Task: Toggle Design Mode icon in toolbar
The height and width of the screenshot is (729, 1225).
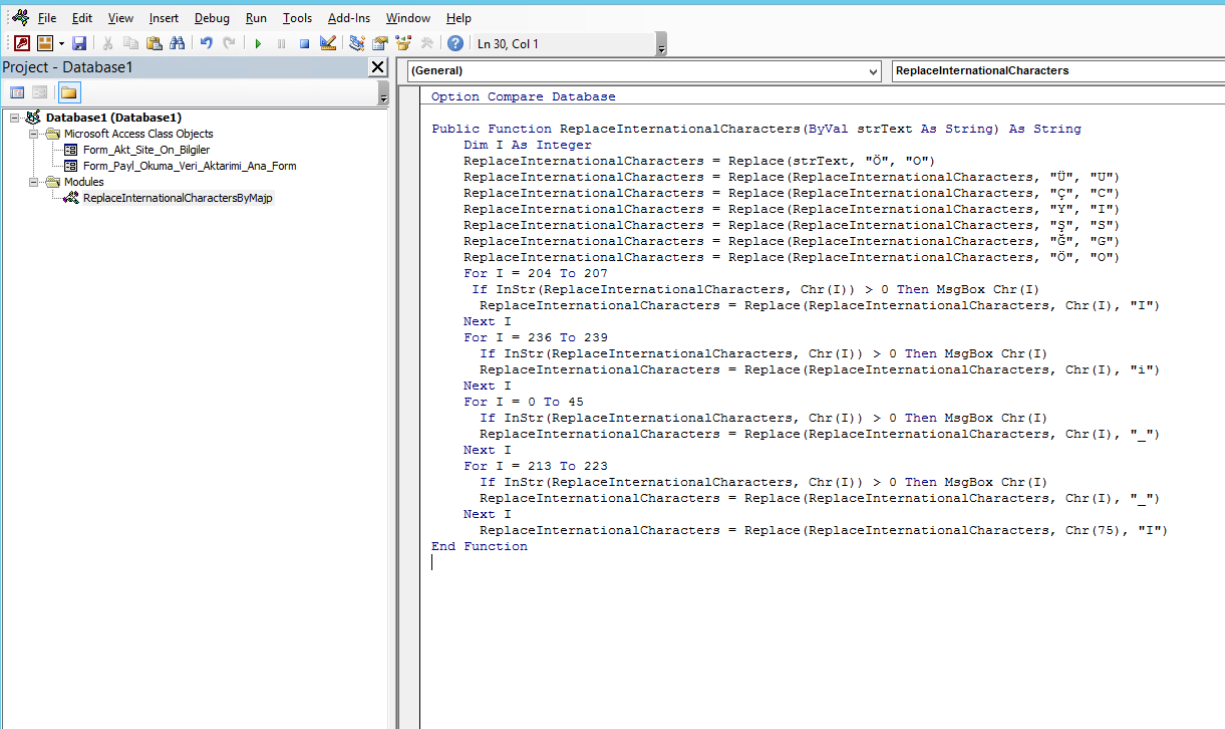Action: [327, 43]
